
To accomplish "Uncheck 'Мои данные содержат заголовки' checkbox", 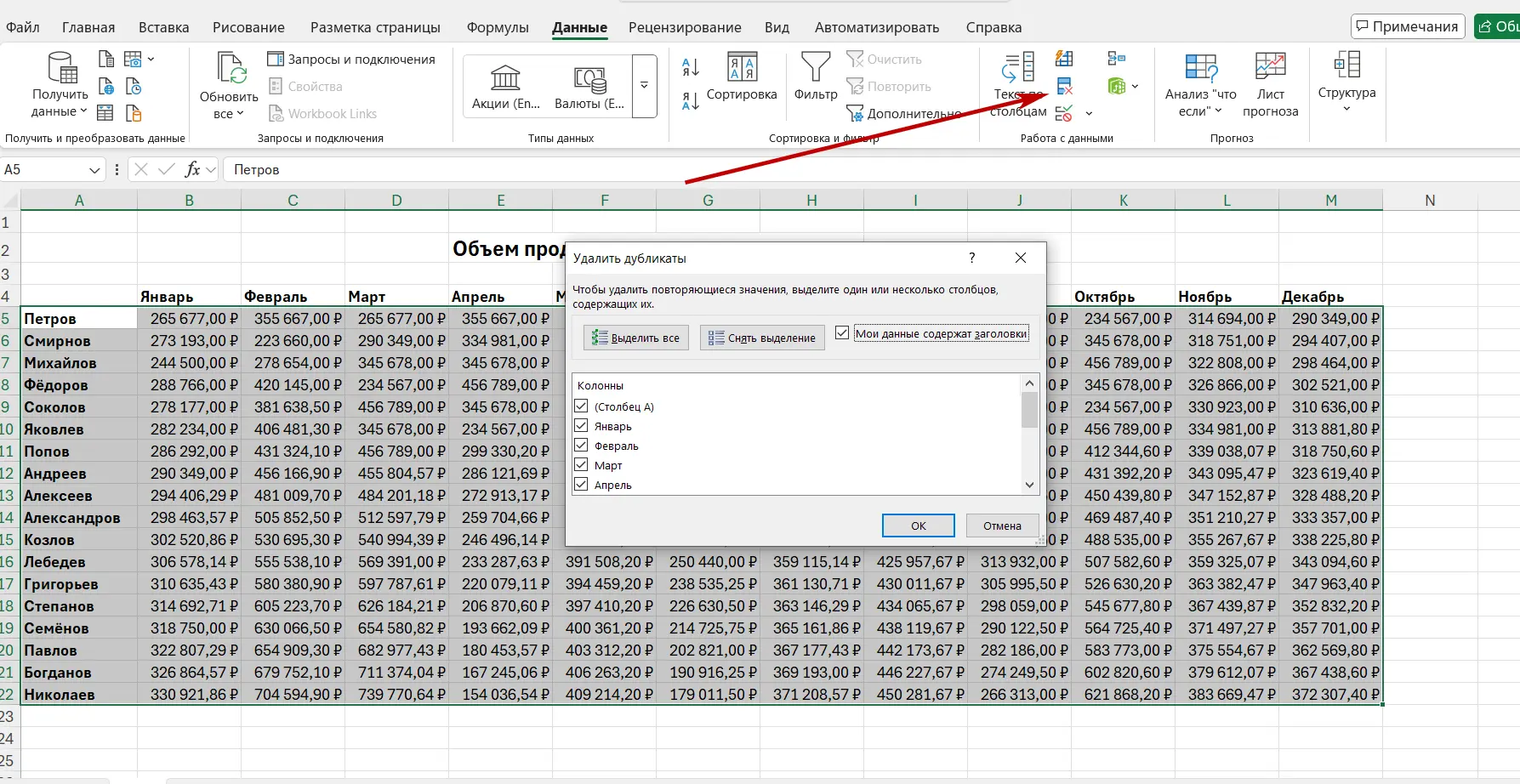I will (842, 333).
